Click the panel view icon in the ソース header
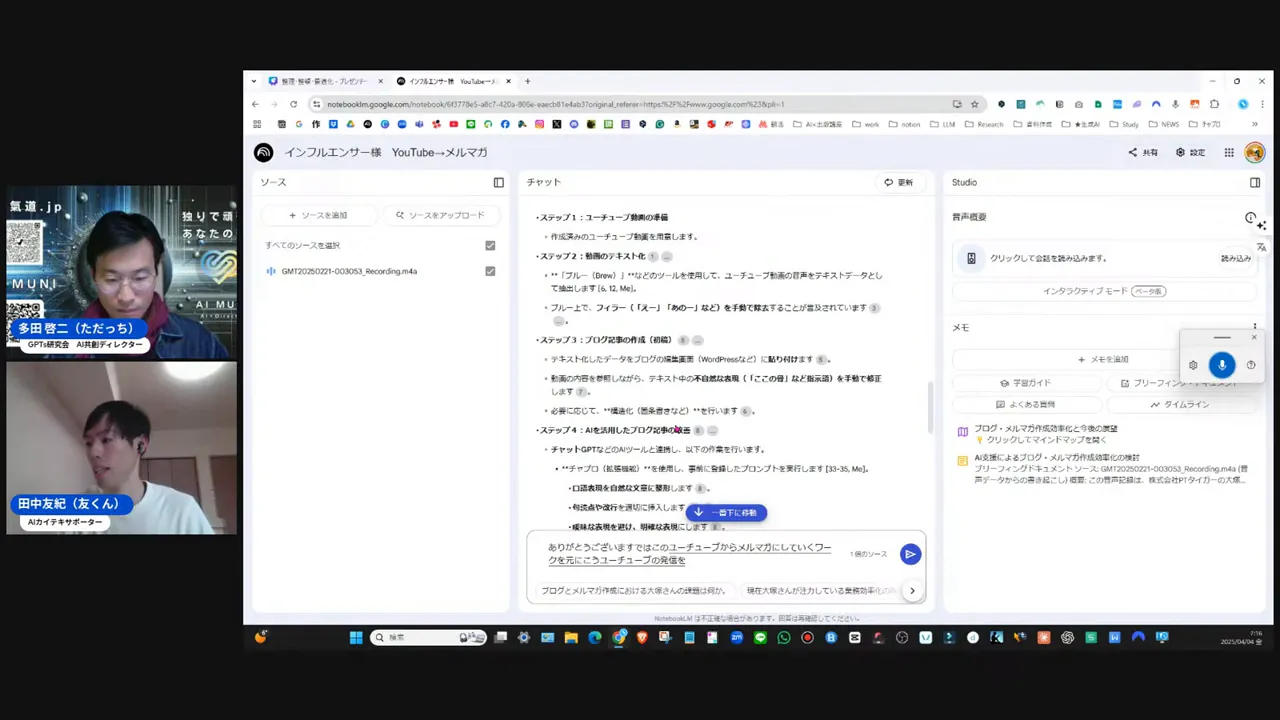This screenshot has width=1280, height=720. [x=498, y=182]
